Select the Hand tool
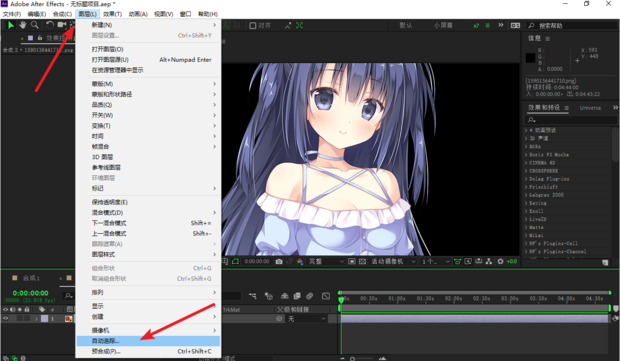Viewport: 620px width, 361px height. (23, 25)
